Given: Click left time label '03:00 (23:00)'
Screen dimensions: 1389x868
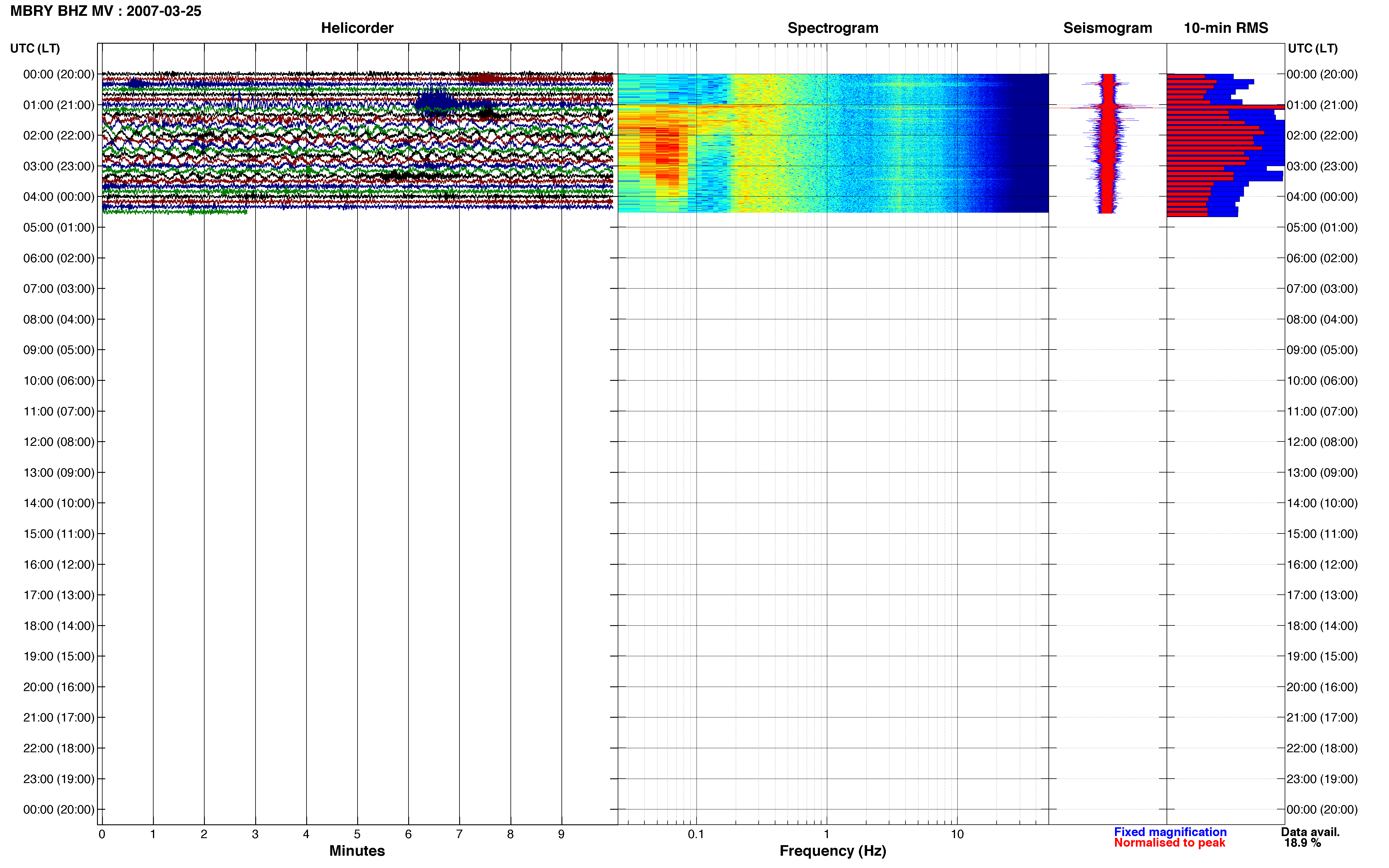Looking at the screenshot, I should [x=59, y=166].
